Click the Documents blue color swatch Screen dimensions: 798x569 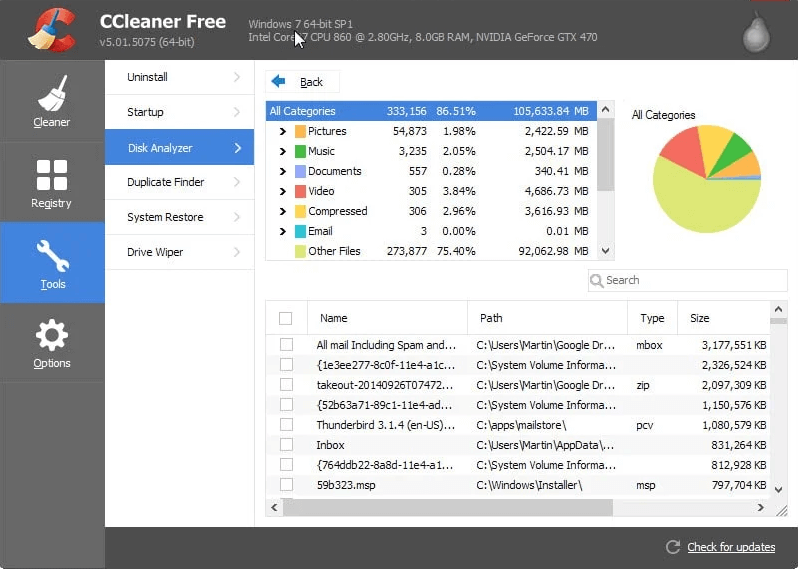[300, 172]
